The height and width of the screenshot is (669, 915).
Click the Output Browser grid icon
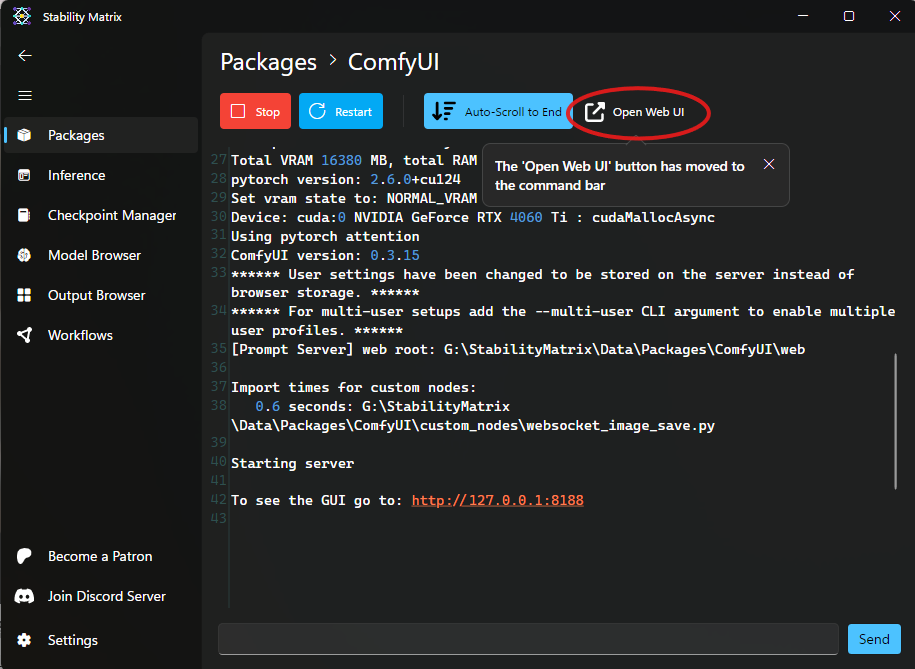24,295
